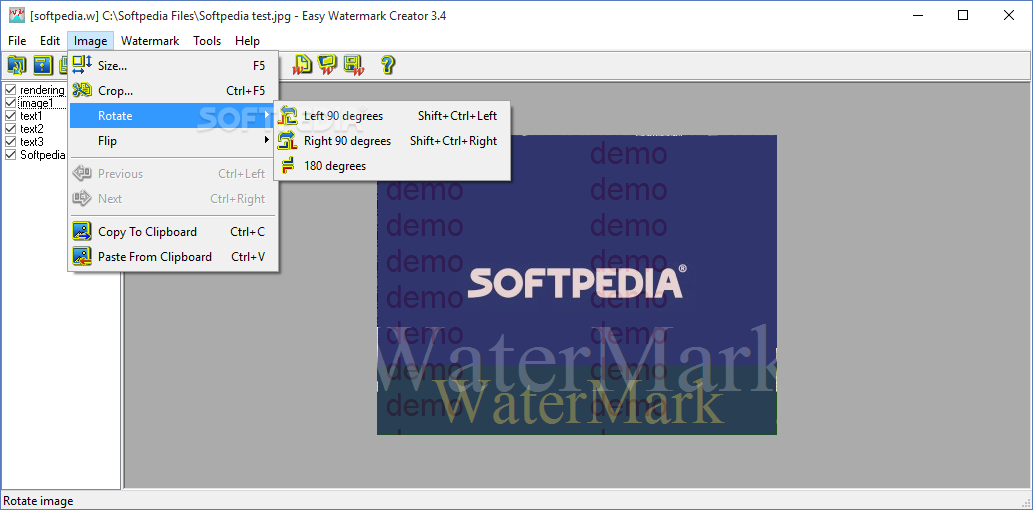This screenshot has height=510, width=1033.
Task: Select the rendering layer name
Action: (x=42, y=90)
